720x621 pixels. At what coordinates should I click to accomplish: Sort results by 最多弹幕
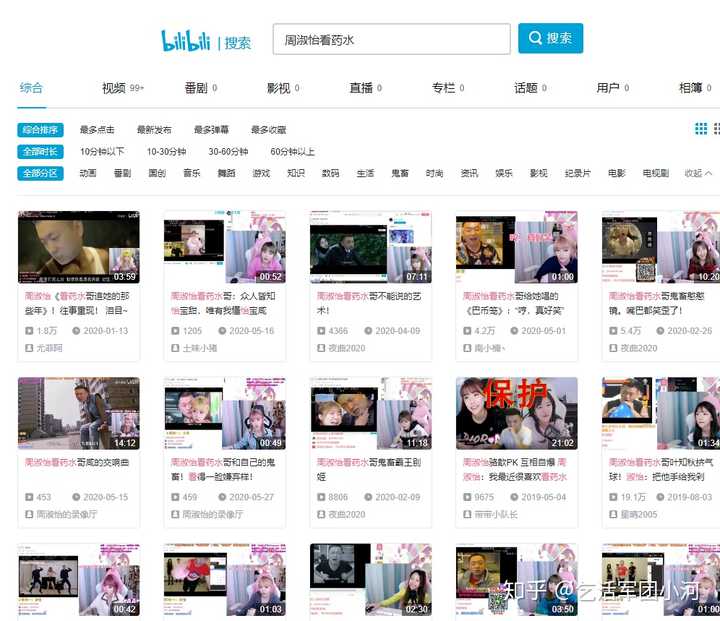[x=211, y=130]
